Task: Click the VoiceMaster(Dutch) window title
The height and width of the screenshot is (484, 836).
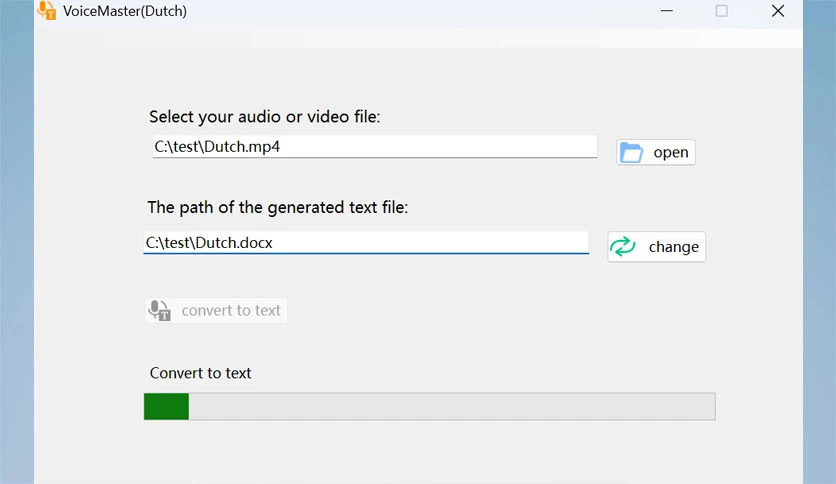Action: pos(125,11)
